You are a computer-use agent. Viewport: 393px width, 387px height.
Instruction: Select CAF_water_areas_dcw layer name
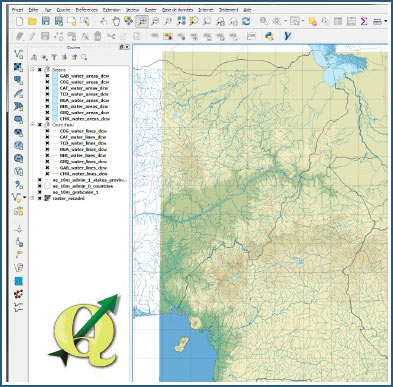[84, 88]
